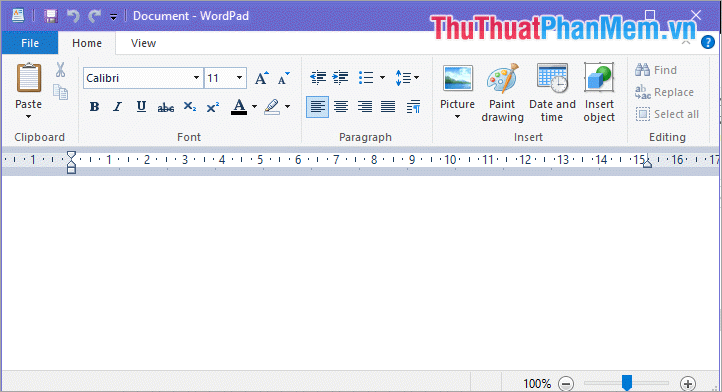Click Replace in Editing group
722x392 pixels.
click(x=664, y=92)
